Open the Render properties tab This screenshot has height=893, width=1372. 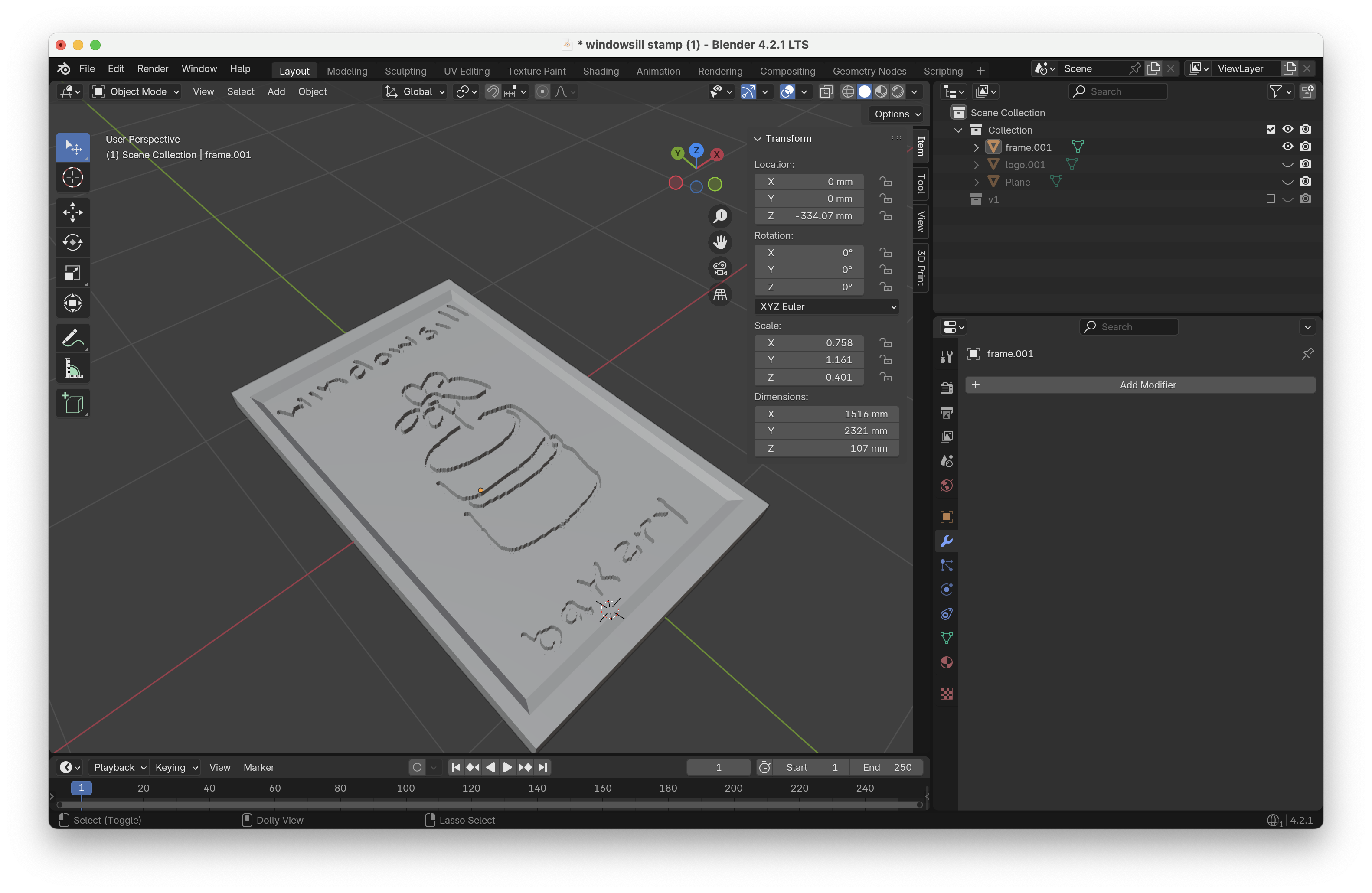946,387
